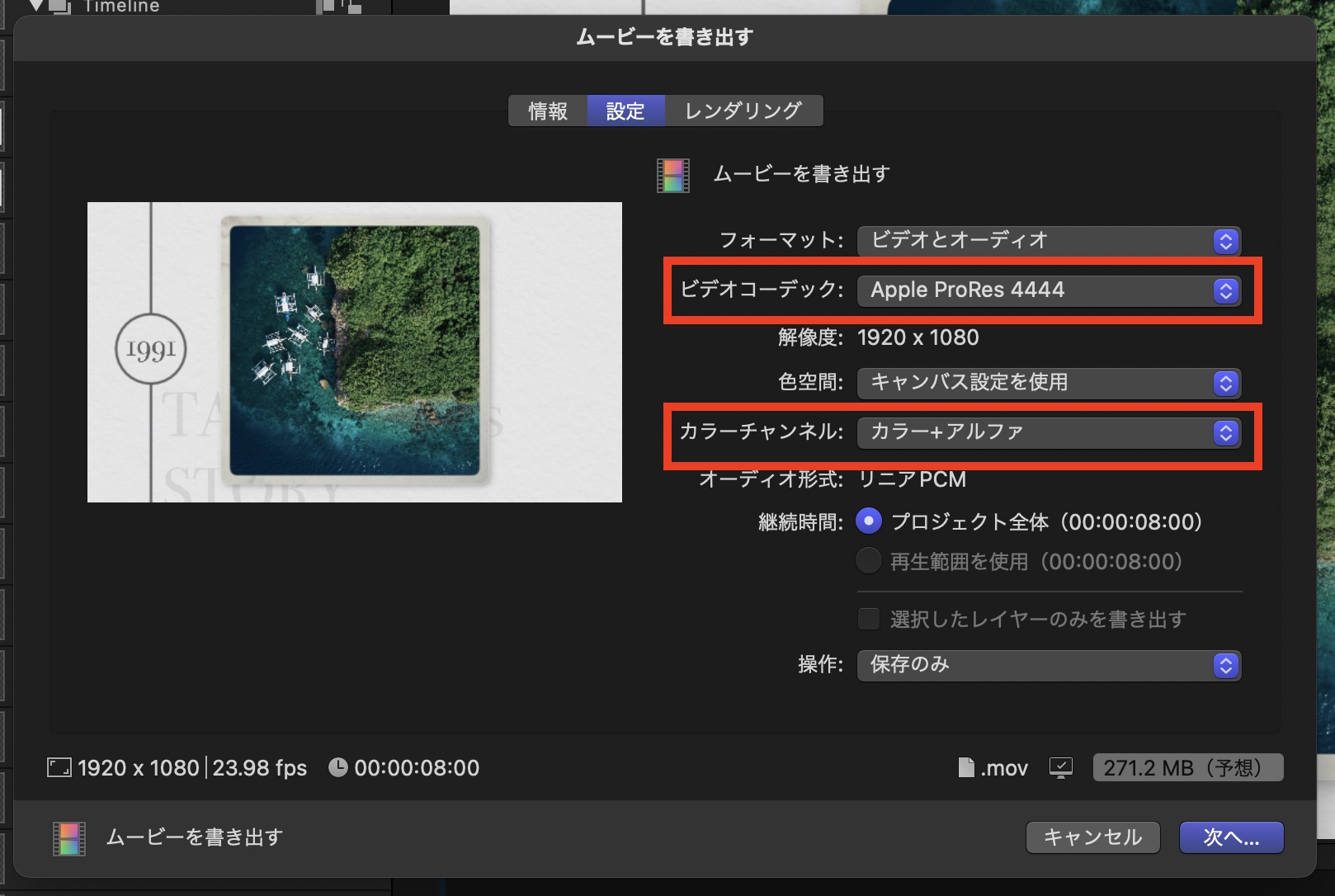Image resolution: width=1335 pixels, height=896 pixels.
Task: Open the レンダリング tab
Action: point(743,111)
